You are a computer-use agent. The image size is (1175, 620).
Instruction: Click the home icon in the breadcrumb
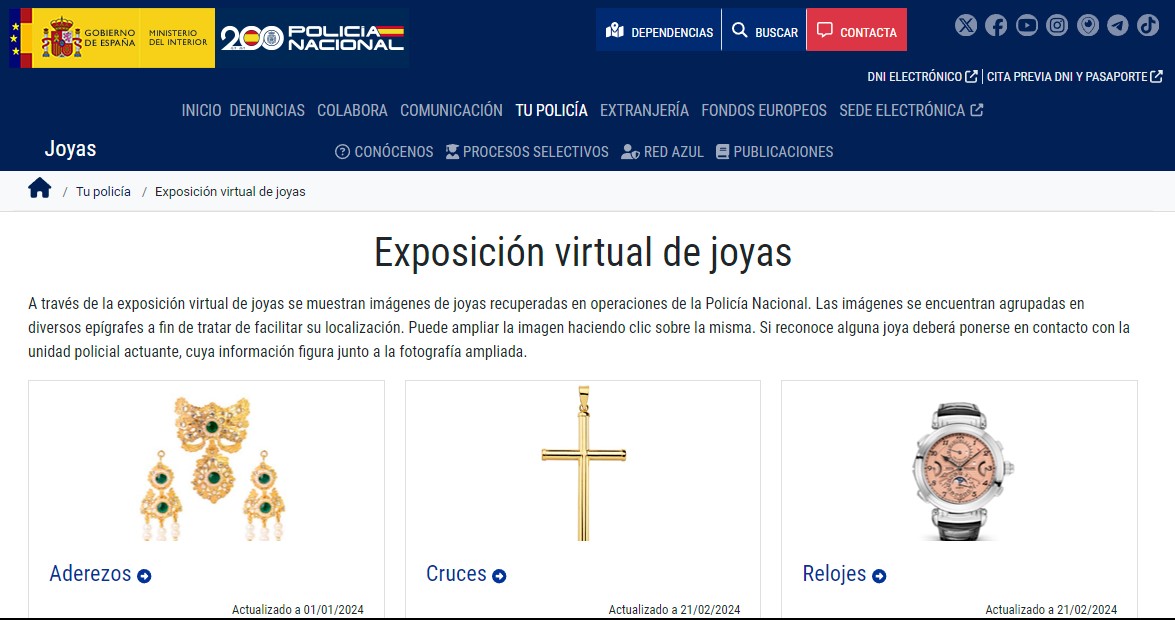pos(39,189)
